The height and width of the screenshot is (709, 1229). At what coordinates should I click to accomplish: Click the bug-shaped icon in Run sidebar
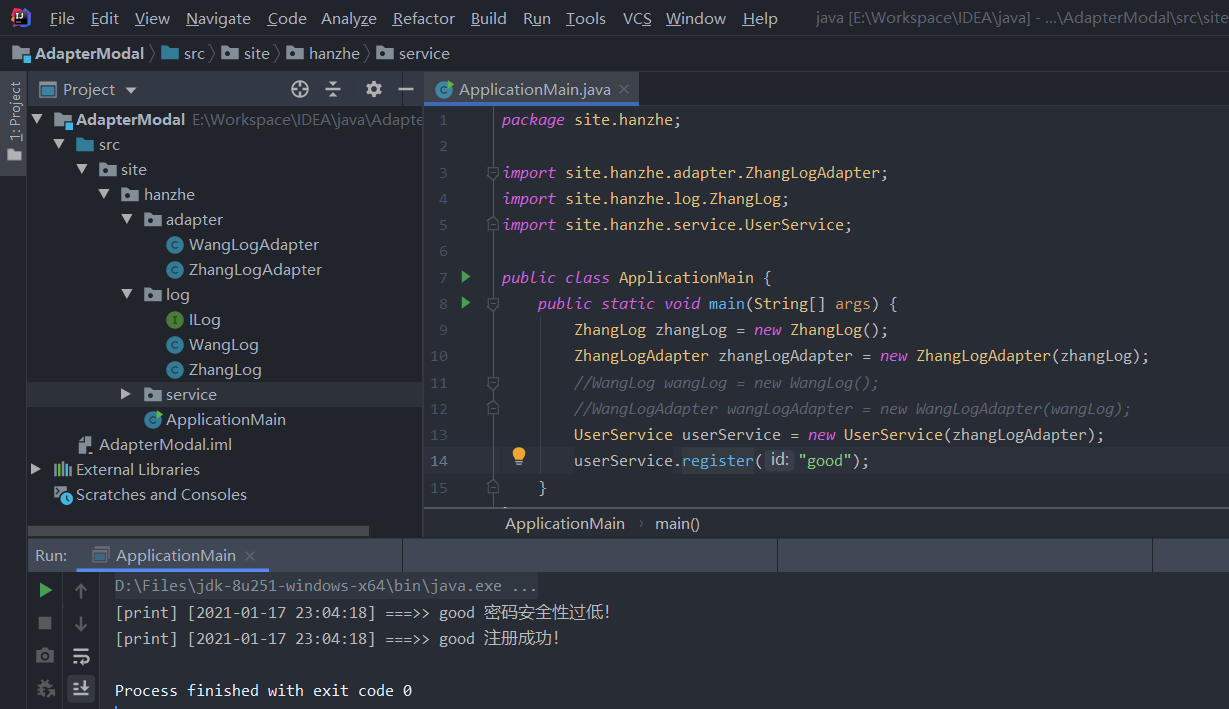[x=45, y=688]
